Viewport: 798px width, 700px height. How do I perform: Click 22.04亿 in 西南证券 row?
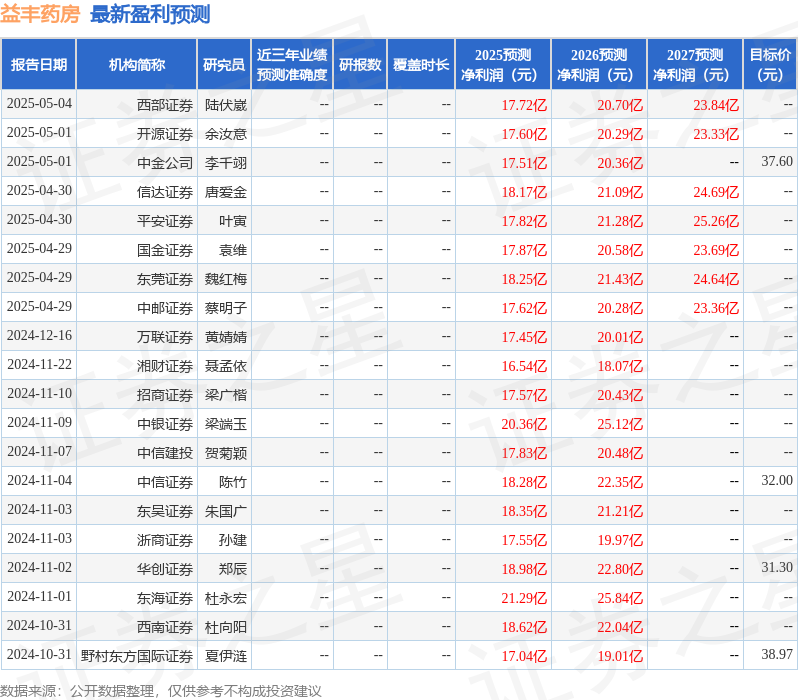pos(620,627)
